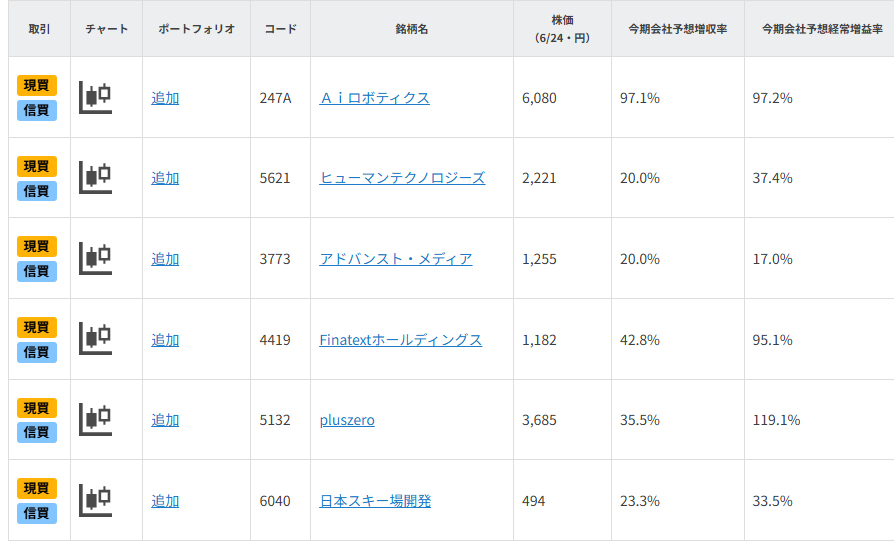
Task: Click 現買 button for code 5621
Action: tap(36, 166)
